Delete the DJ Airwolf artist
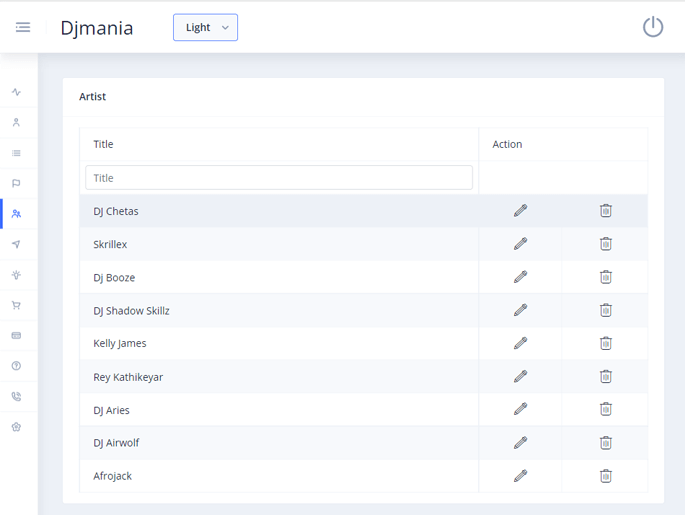Viewport: 685px width, 515px height. [605, 443]
